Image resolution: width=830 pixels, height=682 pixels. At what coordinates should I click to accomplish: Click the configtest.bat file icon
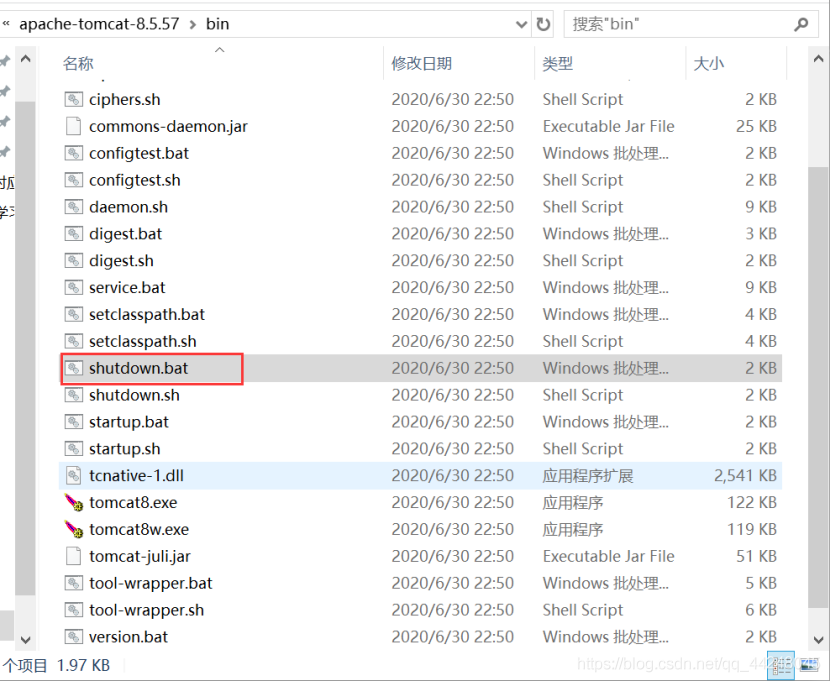74,154
